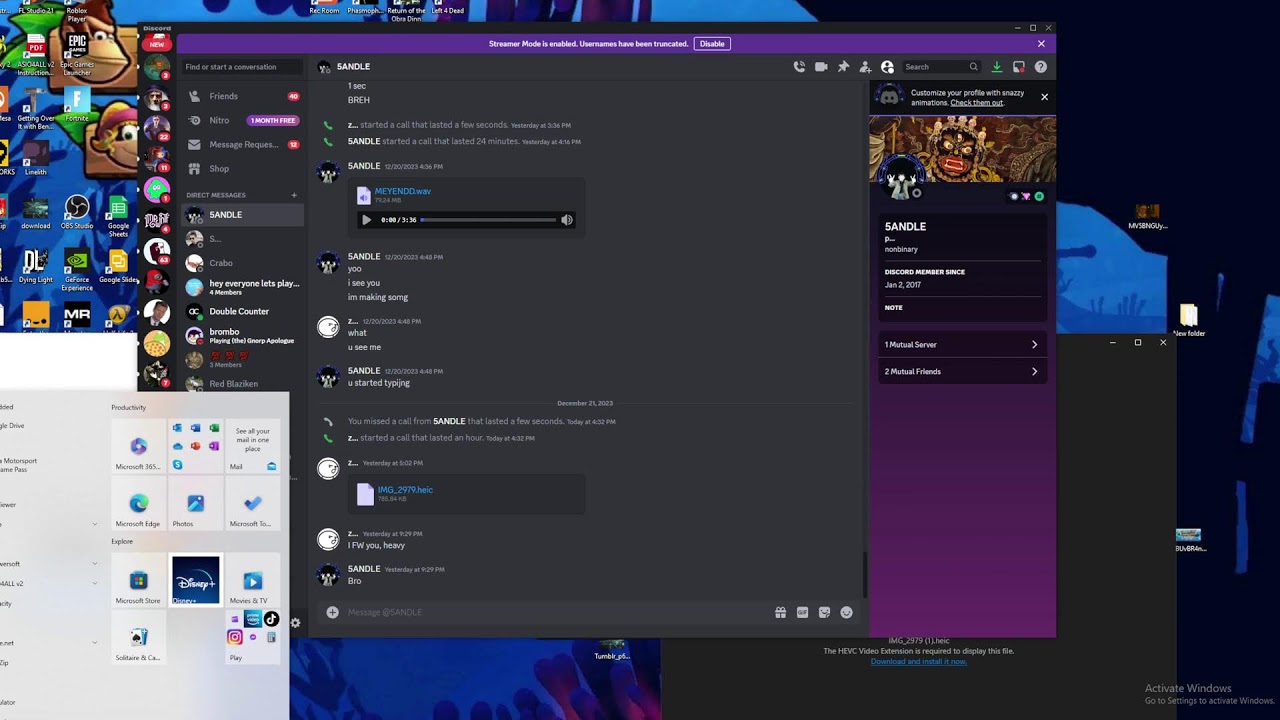Open OBS Studio desktop icon

pos(77,212)
